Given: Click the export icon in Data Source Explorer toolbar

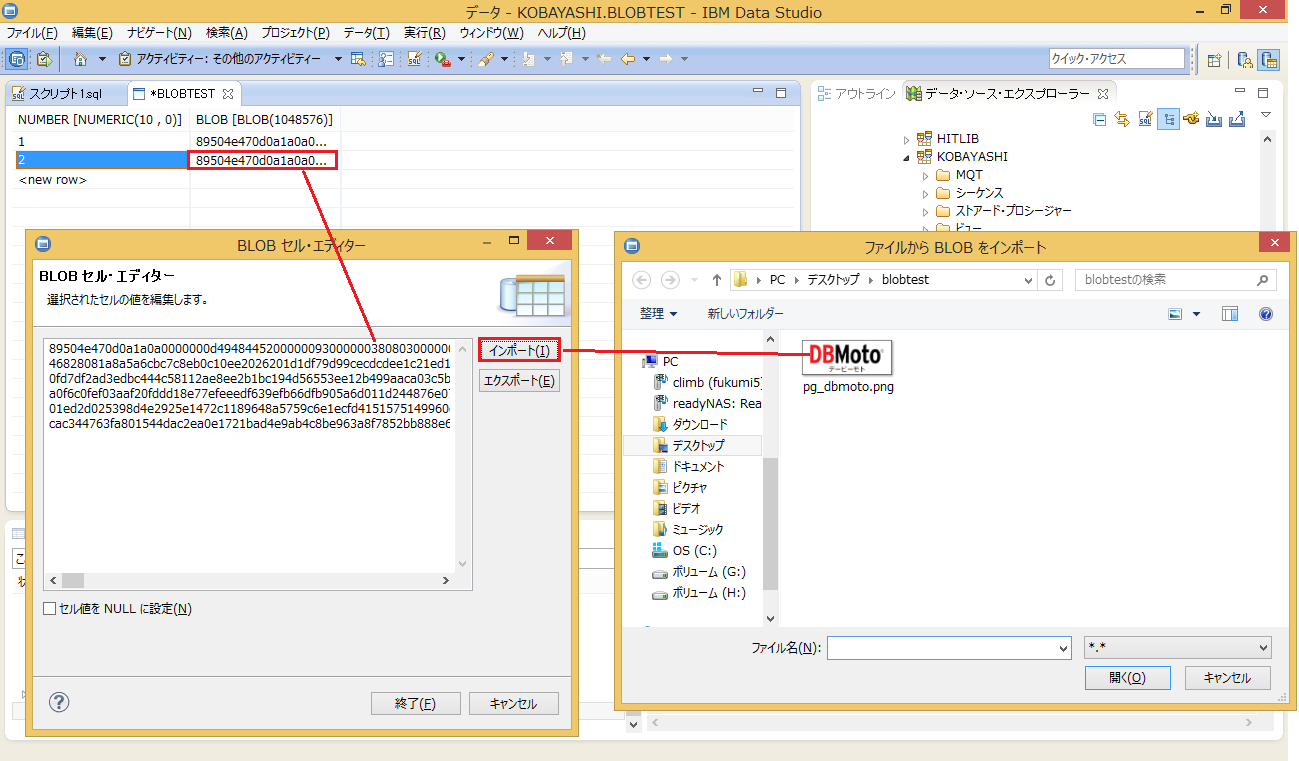Looking at the screenshot, I should click(x=1237, y=119).
